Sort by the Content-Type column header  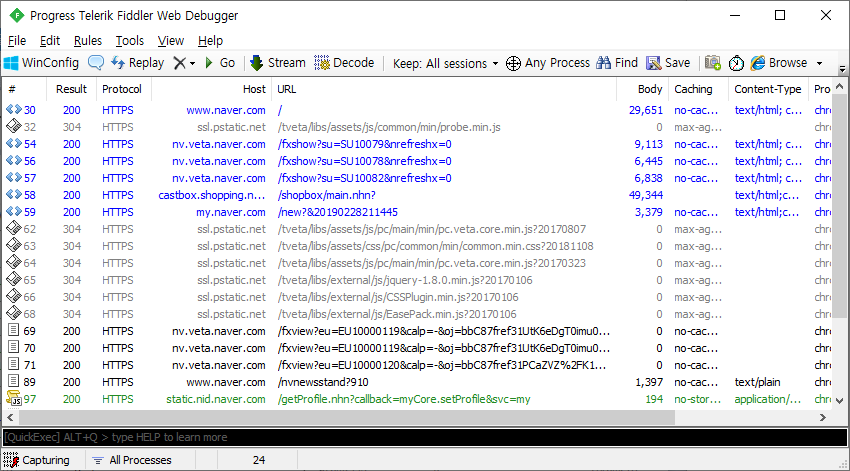(x=768, y=89)
